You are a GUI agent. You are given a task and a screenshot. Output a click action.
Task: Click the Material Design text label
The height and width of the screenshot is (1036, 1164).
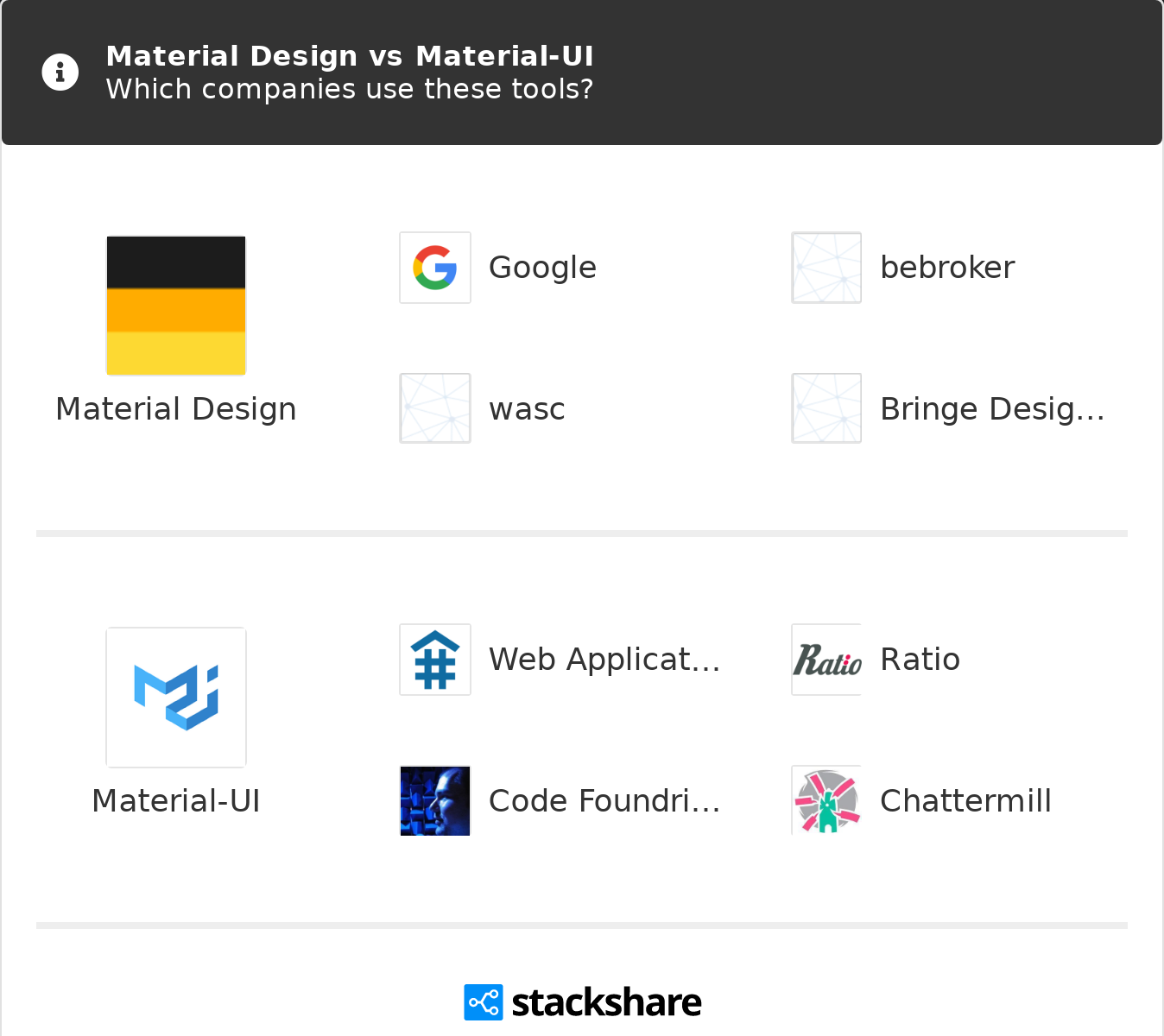coord(176,409)
